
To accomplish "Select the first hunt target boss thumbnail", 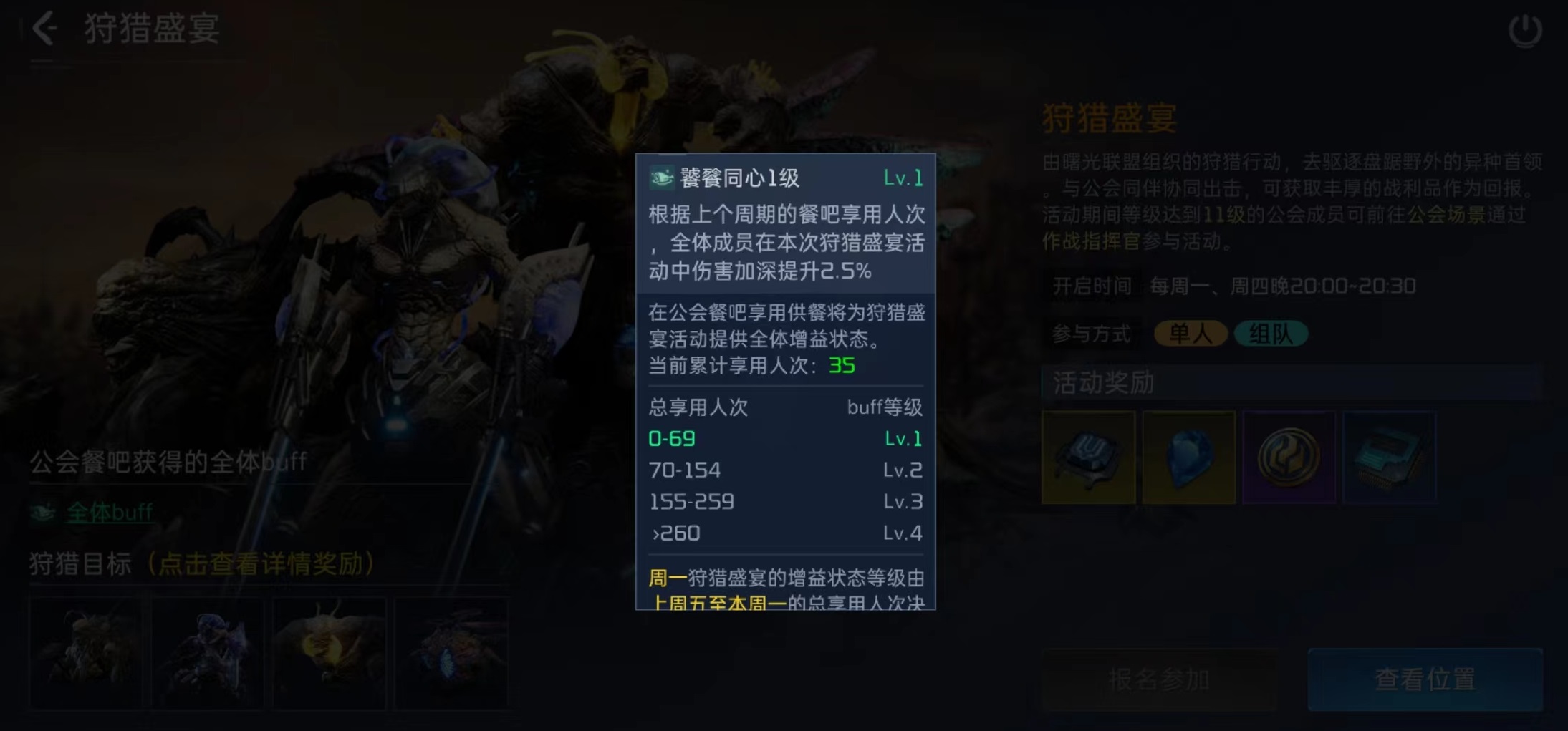I will point(86,653).
